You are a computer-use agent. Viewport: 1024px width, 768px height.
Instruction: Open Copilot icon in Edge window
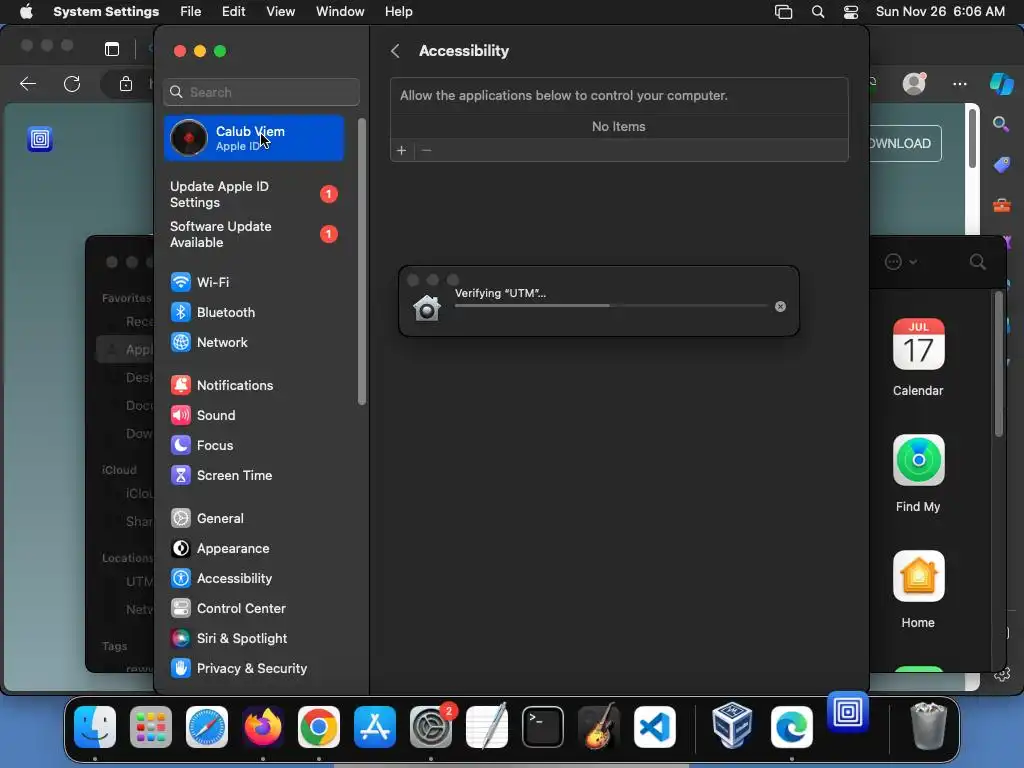(x=1002, y=84)
